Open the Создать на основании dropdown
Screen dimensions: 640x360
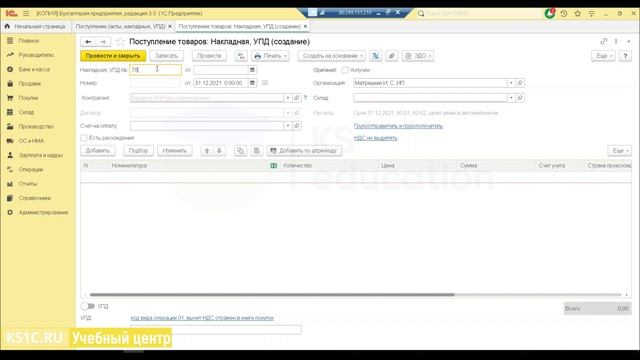point(331,56)
